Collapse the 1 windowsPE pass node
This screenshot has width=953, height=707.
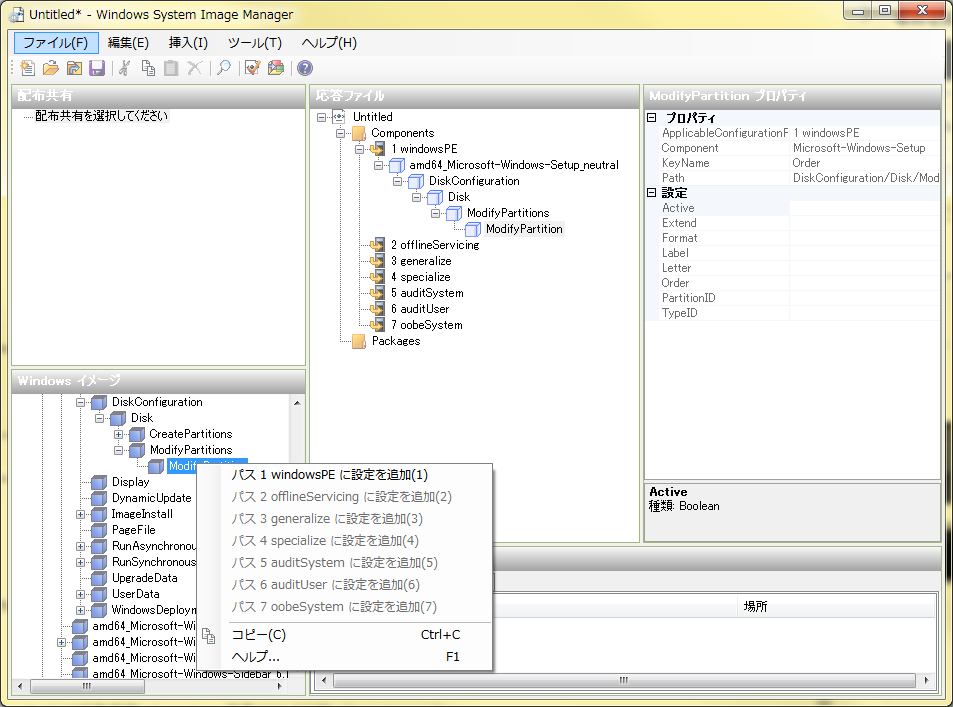359,149
